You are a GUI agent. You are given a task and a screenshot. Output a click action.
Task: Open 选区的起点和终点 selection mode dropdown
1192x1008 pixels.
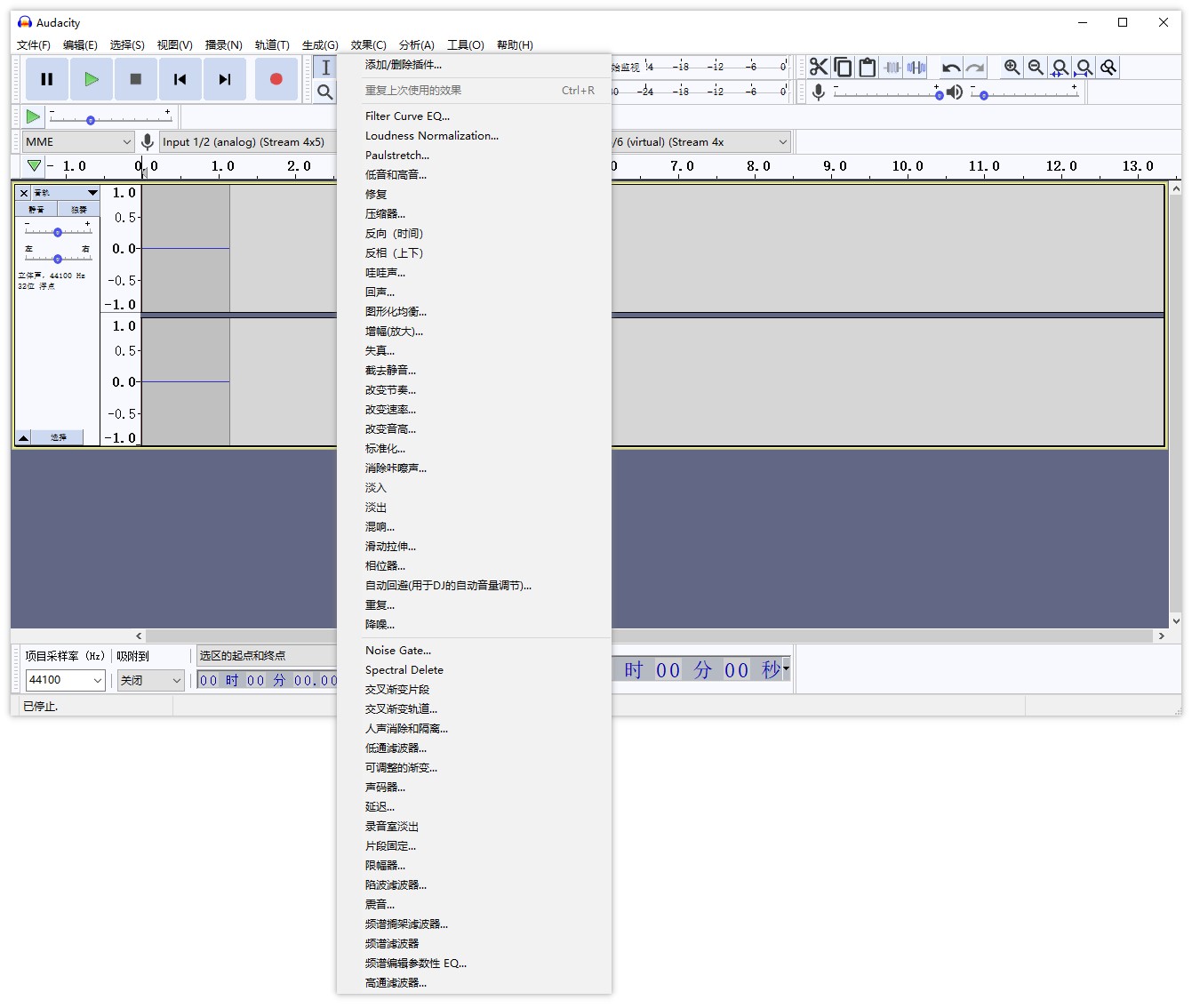267,656
